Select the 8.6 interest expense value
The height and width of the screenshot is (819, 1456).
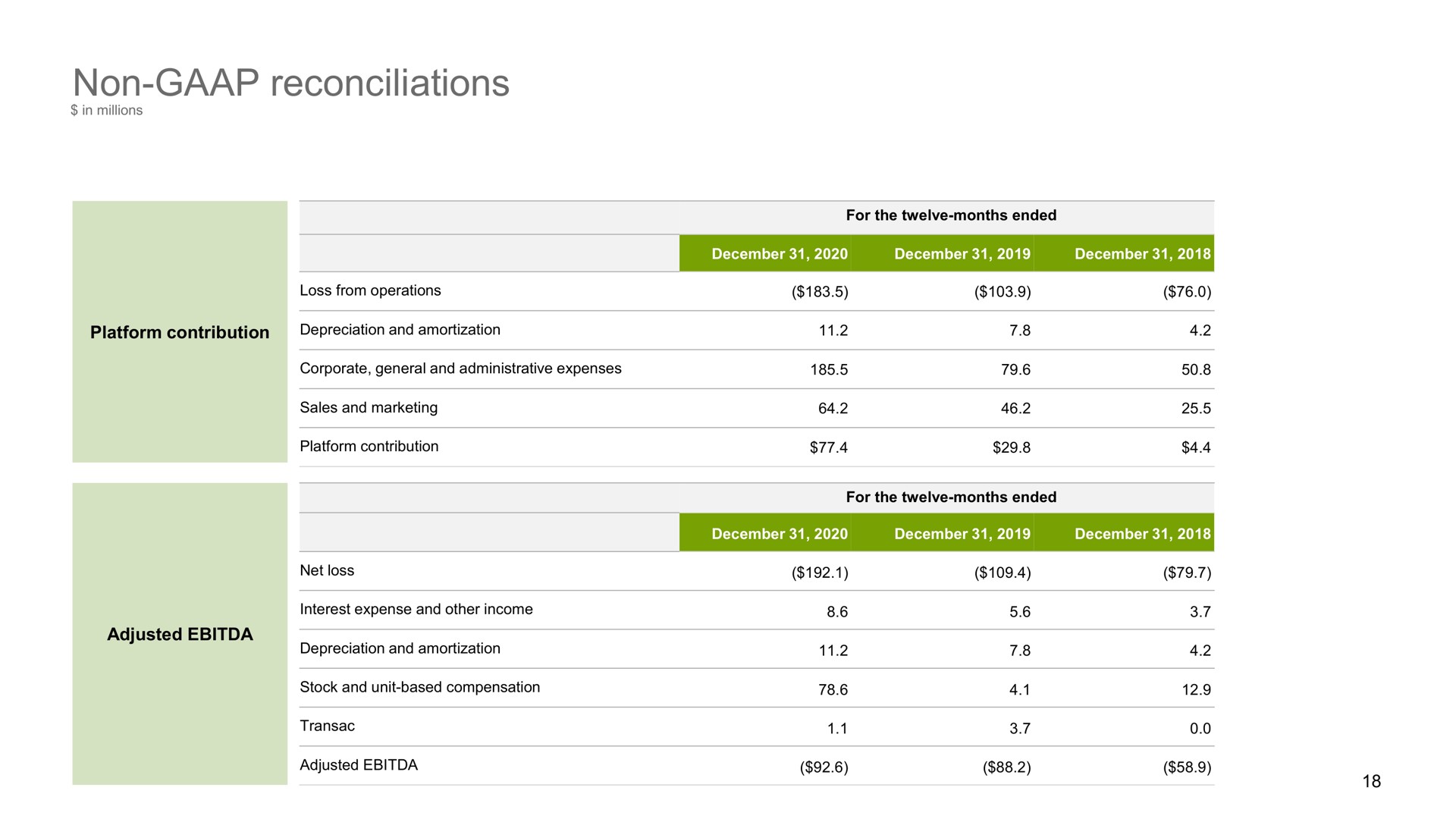point(837,612)
